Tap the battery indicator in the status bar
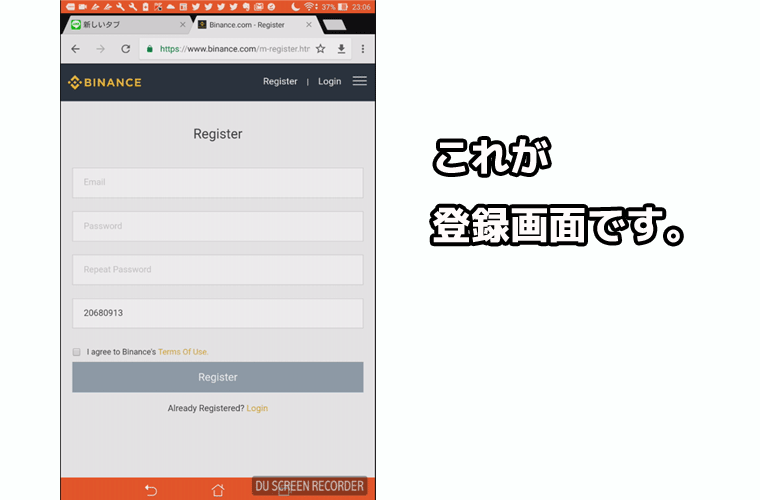 tap(343, 7)
